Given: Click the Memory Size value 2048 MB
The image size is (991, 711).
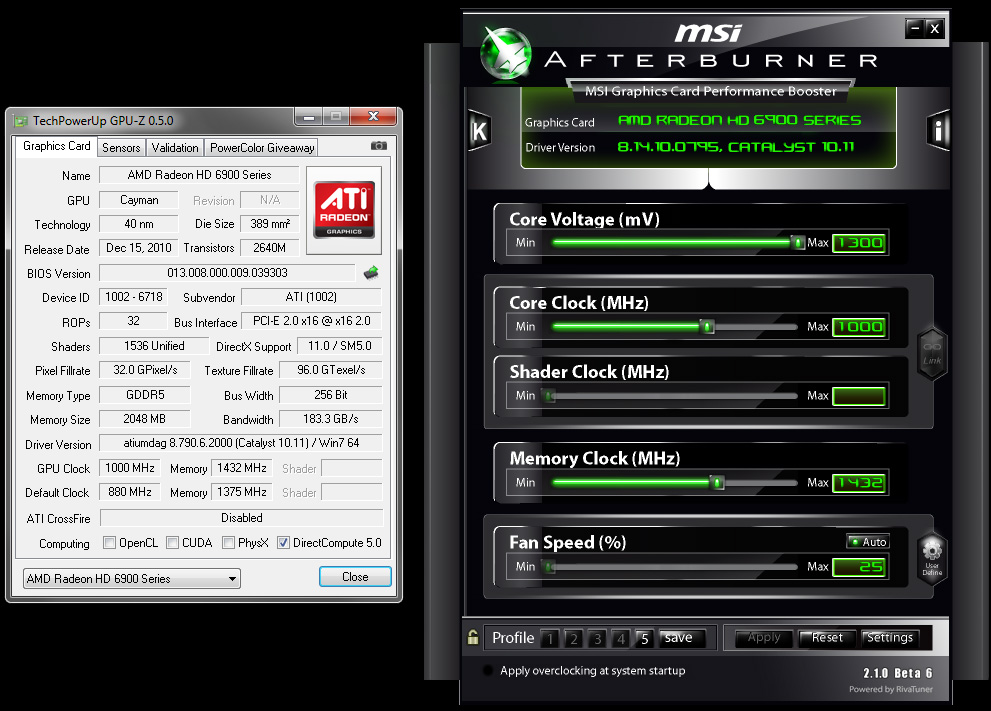Looking at the screenshot, I should click(x=145, y=418).
